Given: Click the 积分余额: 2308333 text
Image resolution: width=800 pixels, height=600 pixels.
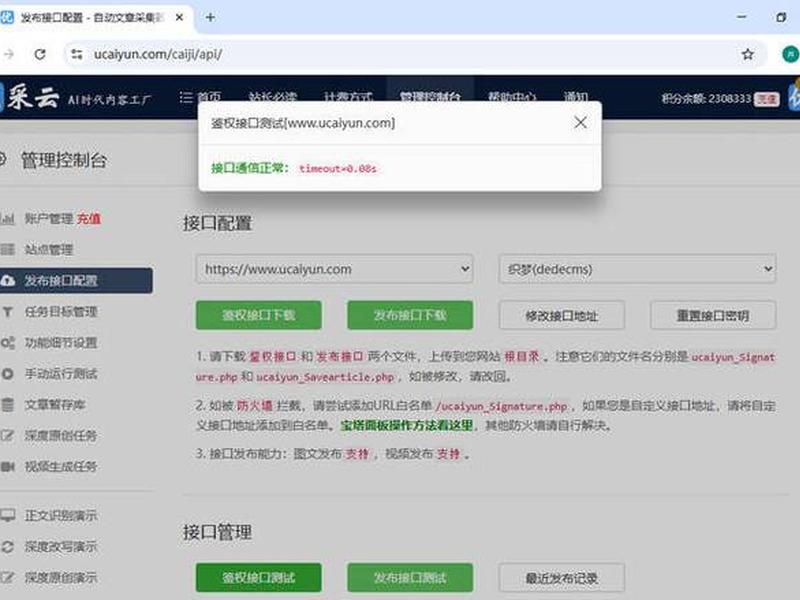Looking at the screenshot, I should pyautogui.click(x=706, y=98).
